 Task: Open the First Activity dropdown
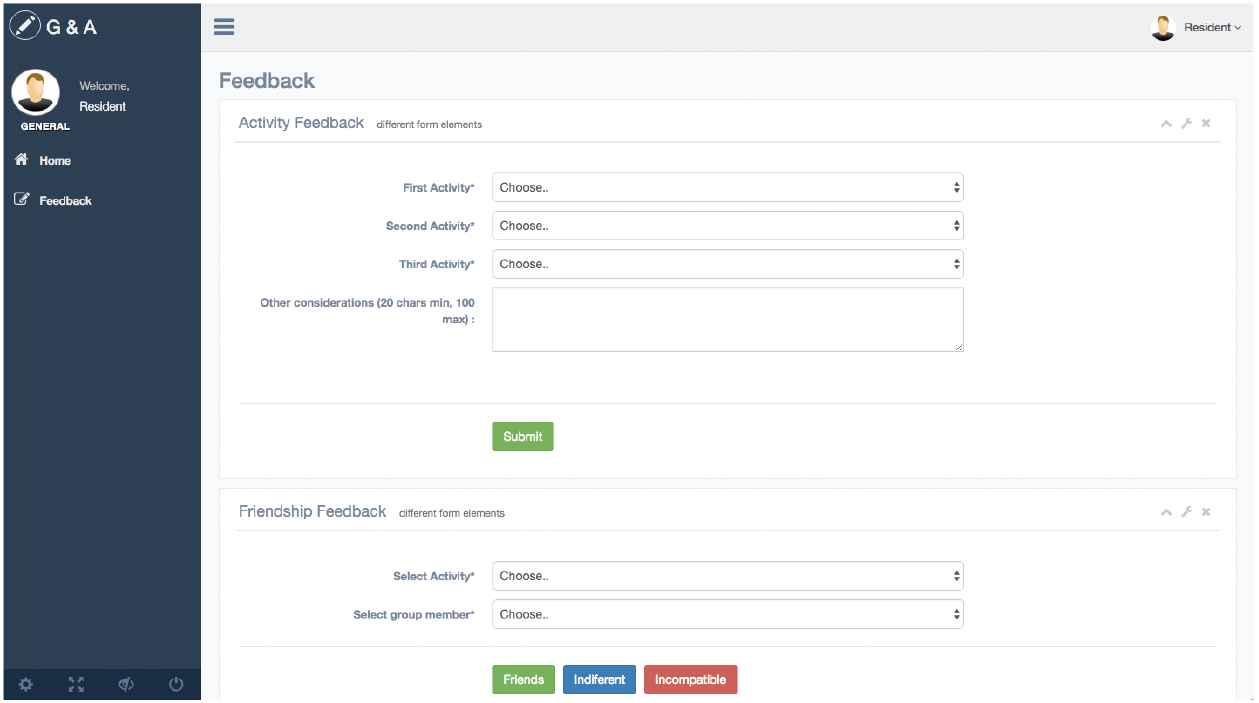pyautogui.click(x=727, y=187)
